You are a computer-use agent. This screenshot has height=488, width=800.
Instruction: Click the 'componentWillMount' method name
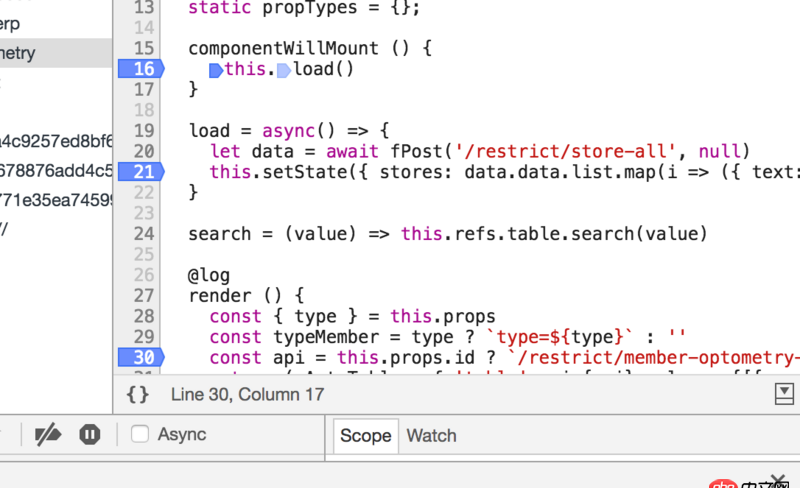284,48
